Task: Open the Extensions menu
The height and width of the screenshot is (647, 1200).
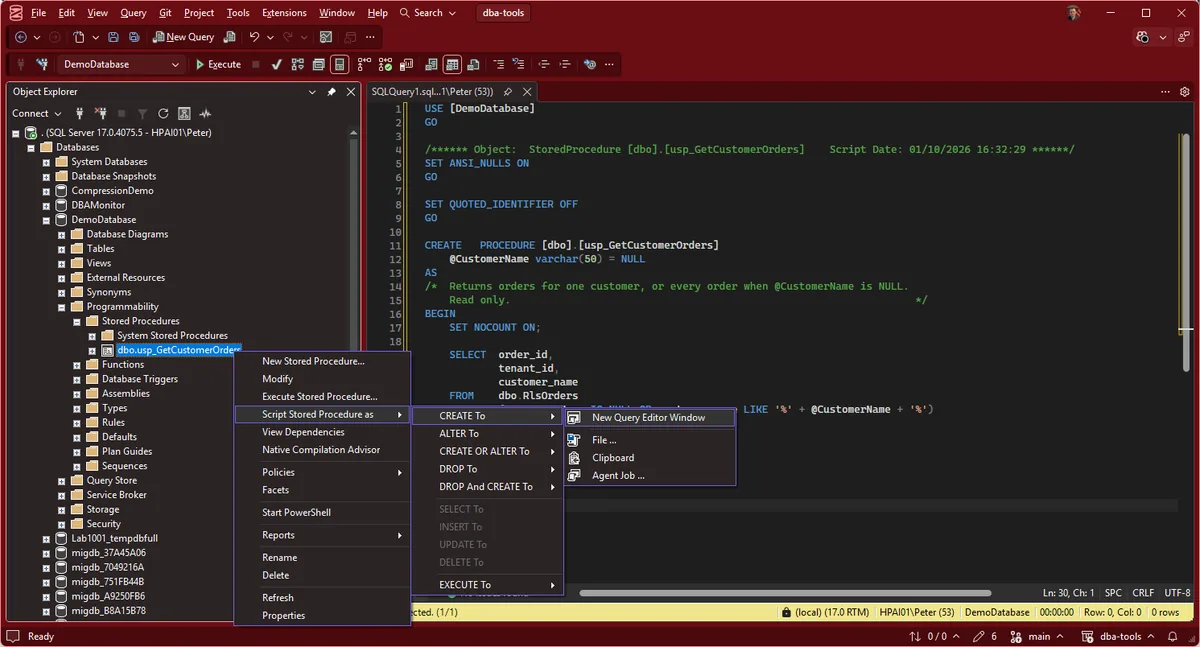Action: (x=284, y=13)
